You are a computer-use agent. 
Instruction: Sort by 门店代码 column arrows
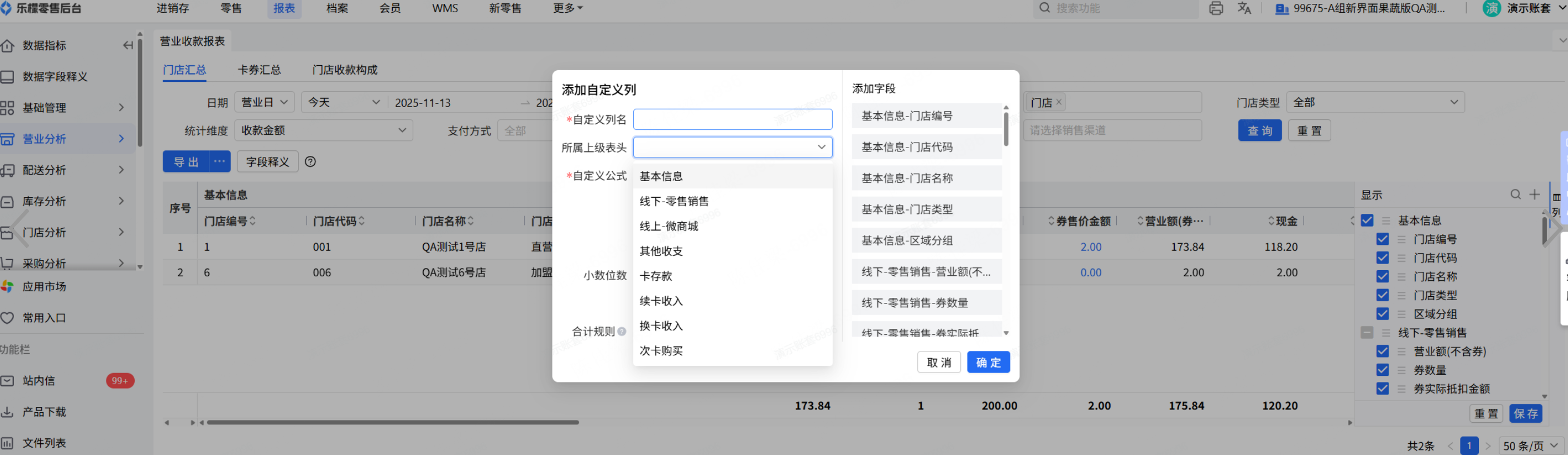click(x=362, y=221)
